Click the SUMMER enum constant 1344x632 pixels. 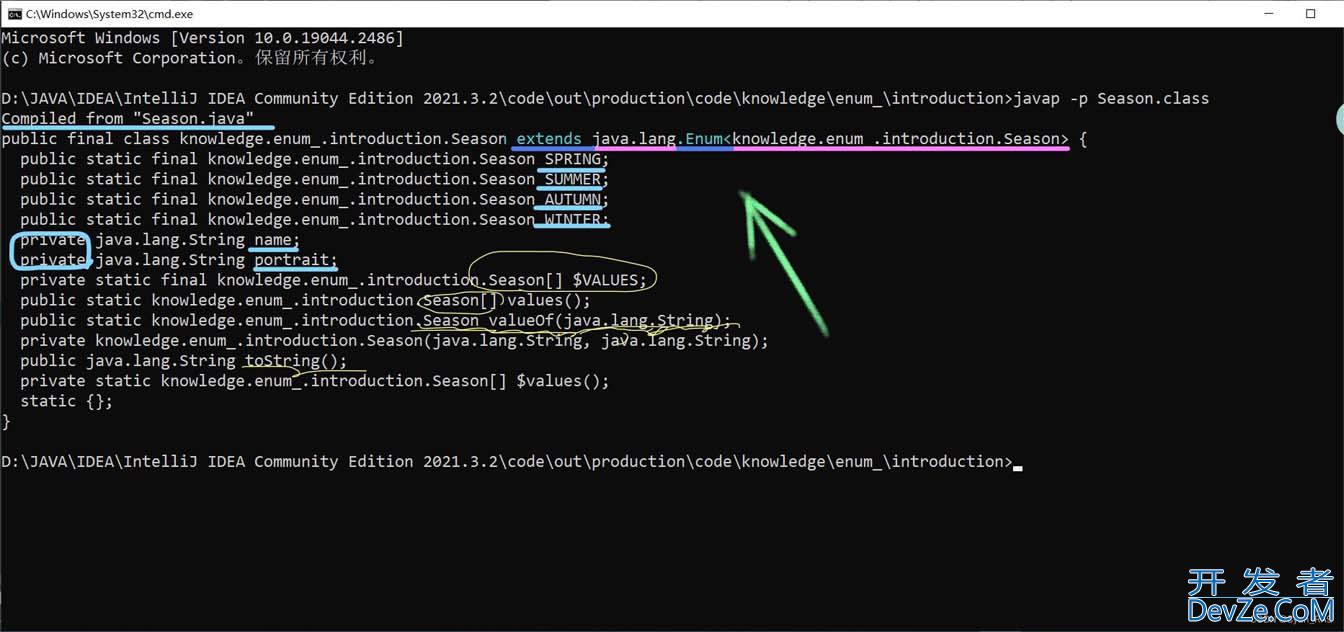pyautogui.click(x=573, y=179)
